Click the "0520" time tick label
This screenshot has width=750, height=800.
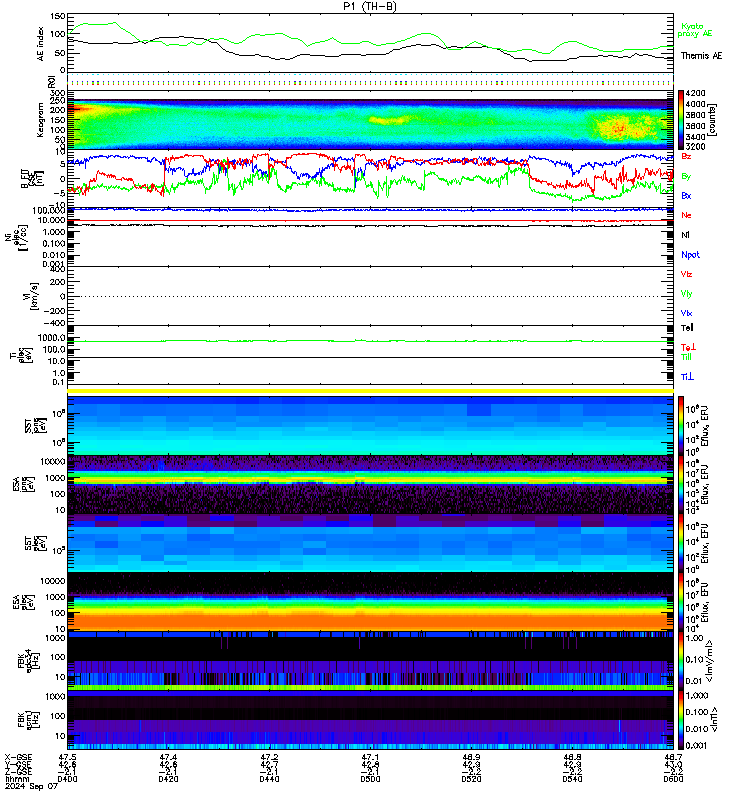[471, 779]
